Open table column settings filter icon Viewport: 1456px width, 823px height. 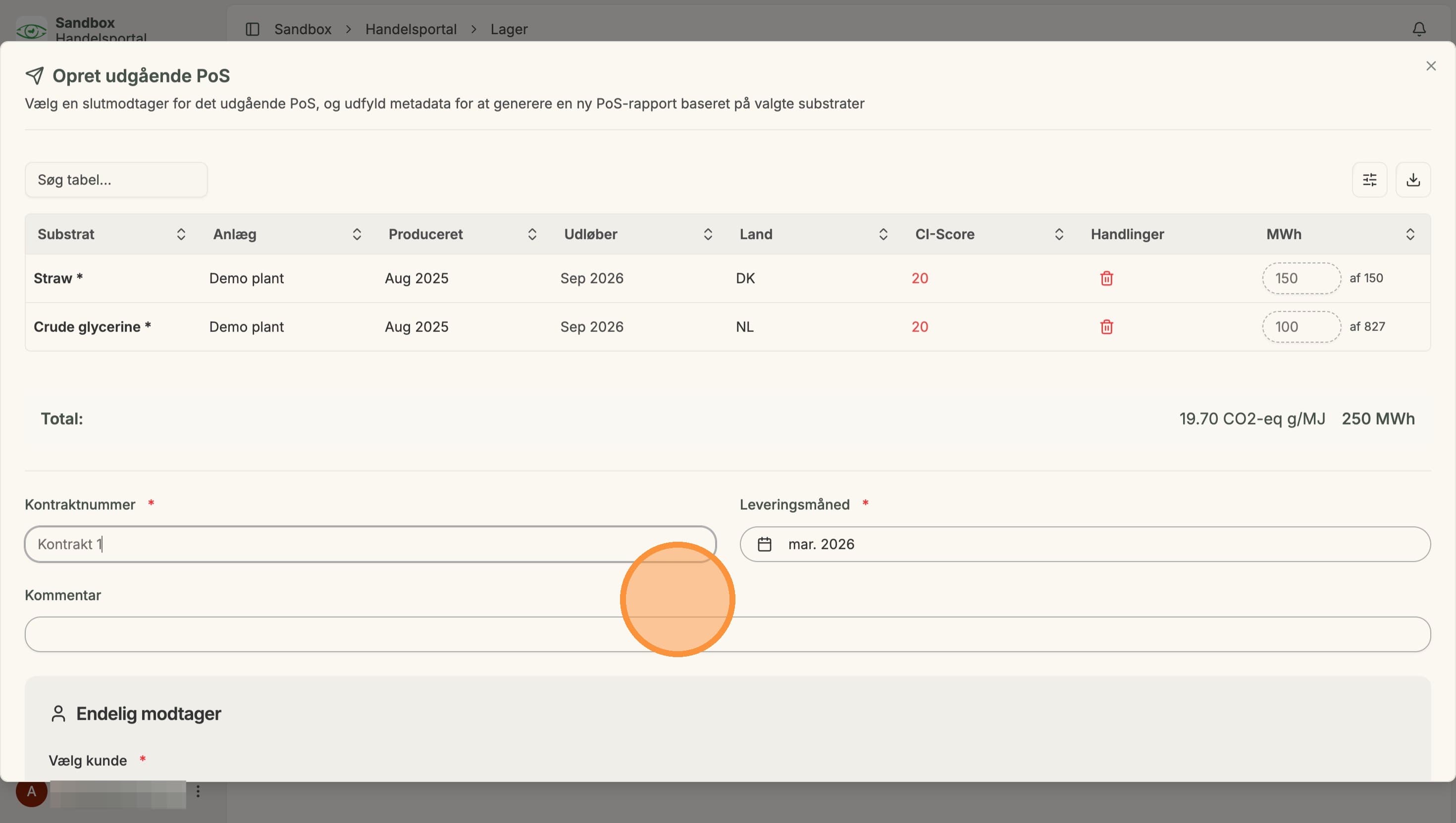[x=1369, y=180]
